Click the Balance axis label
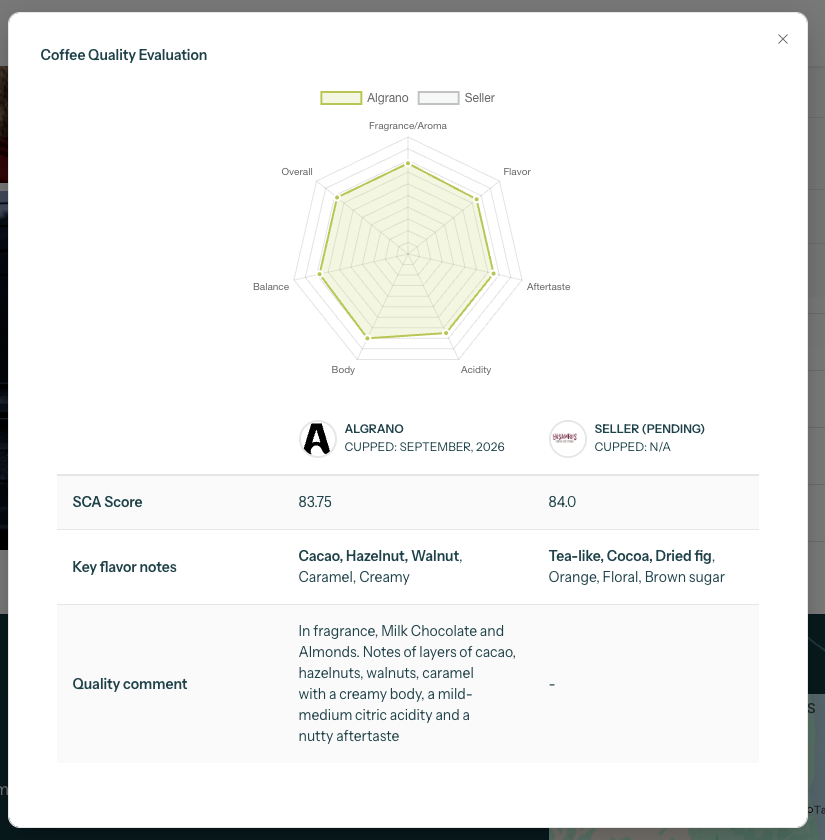Image resolution: width=825 pixels, height=840 pixels. [x=271, y=287]
